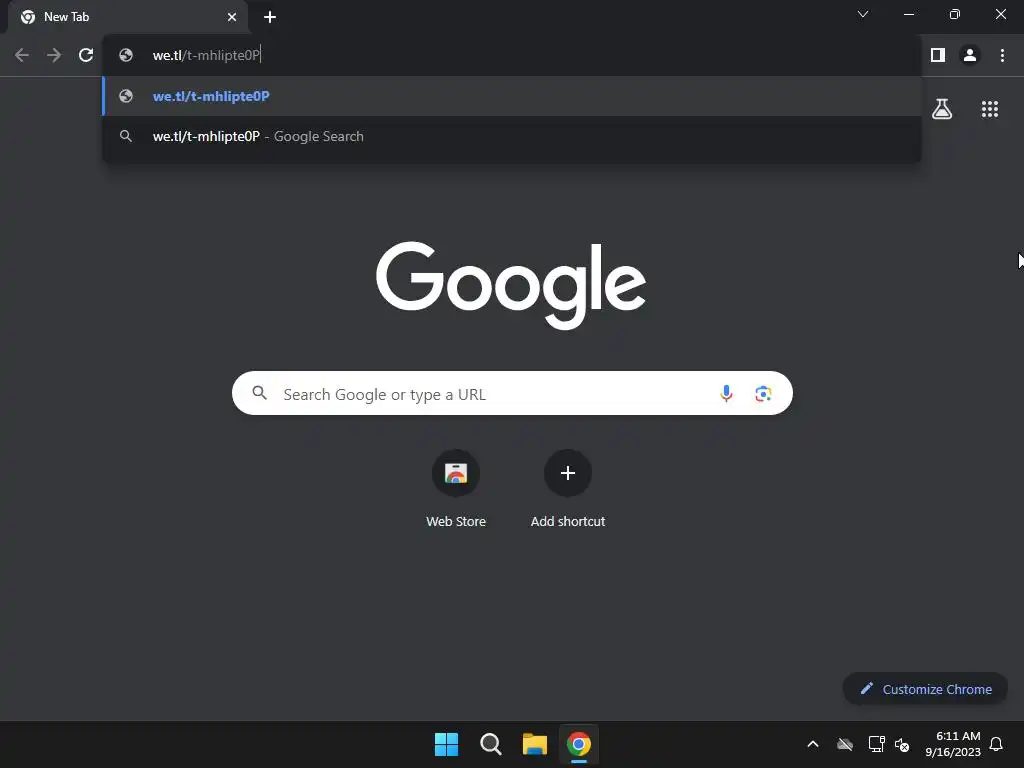Select the we.tl/t-mhlipte0P URL suggestion
1024x768 pixels.
512,96
